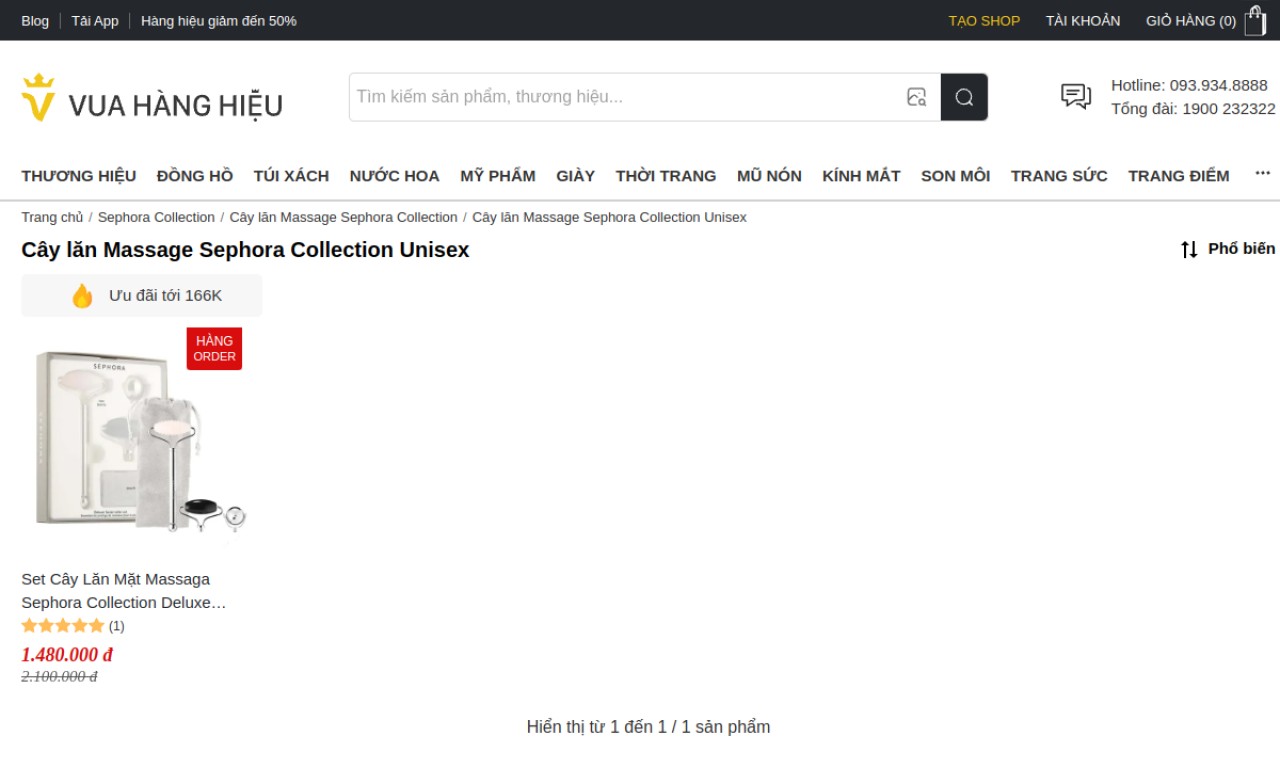
Task: Open the TRANG ĐIỂM menu
Action: [x=1179, y=176]
